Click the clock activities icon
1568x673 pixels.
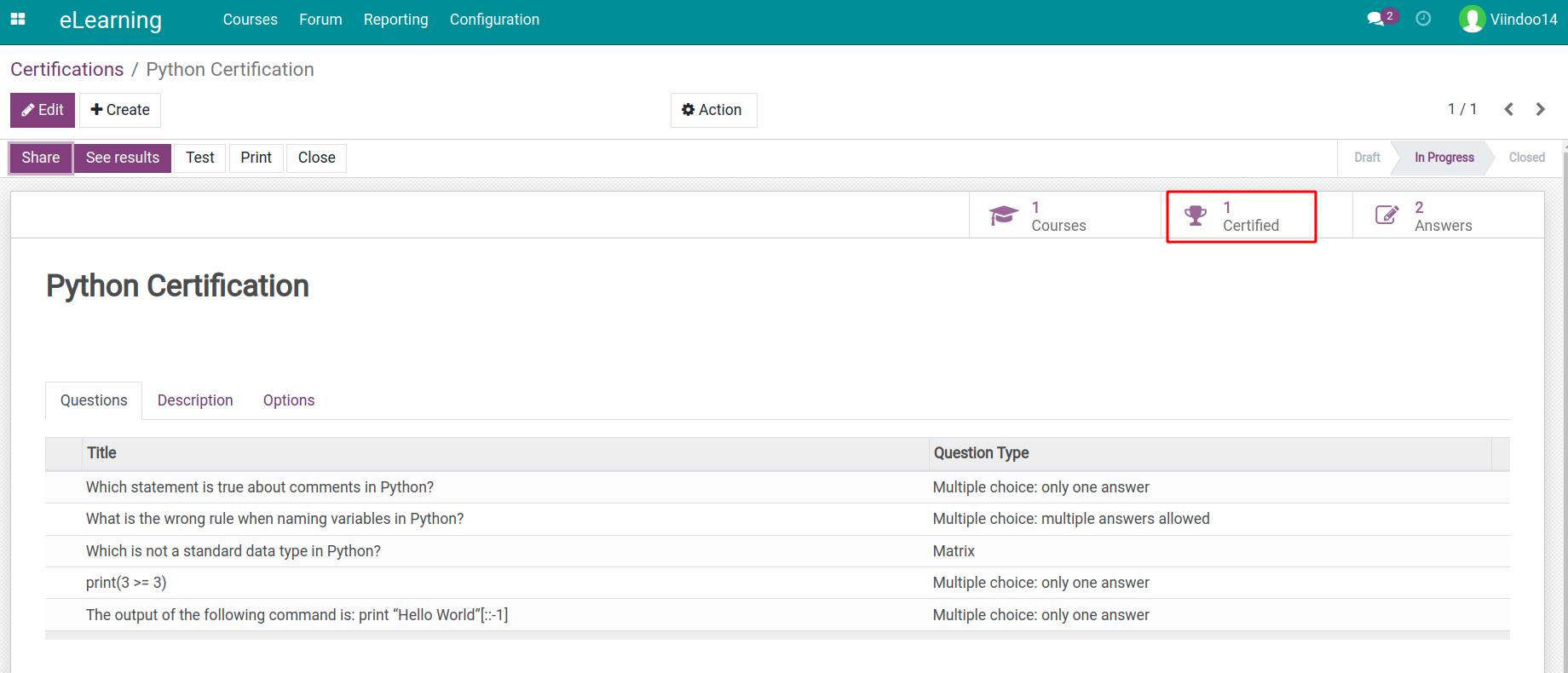click(1423, 19)
